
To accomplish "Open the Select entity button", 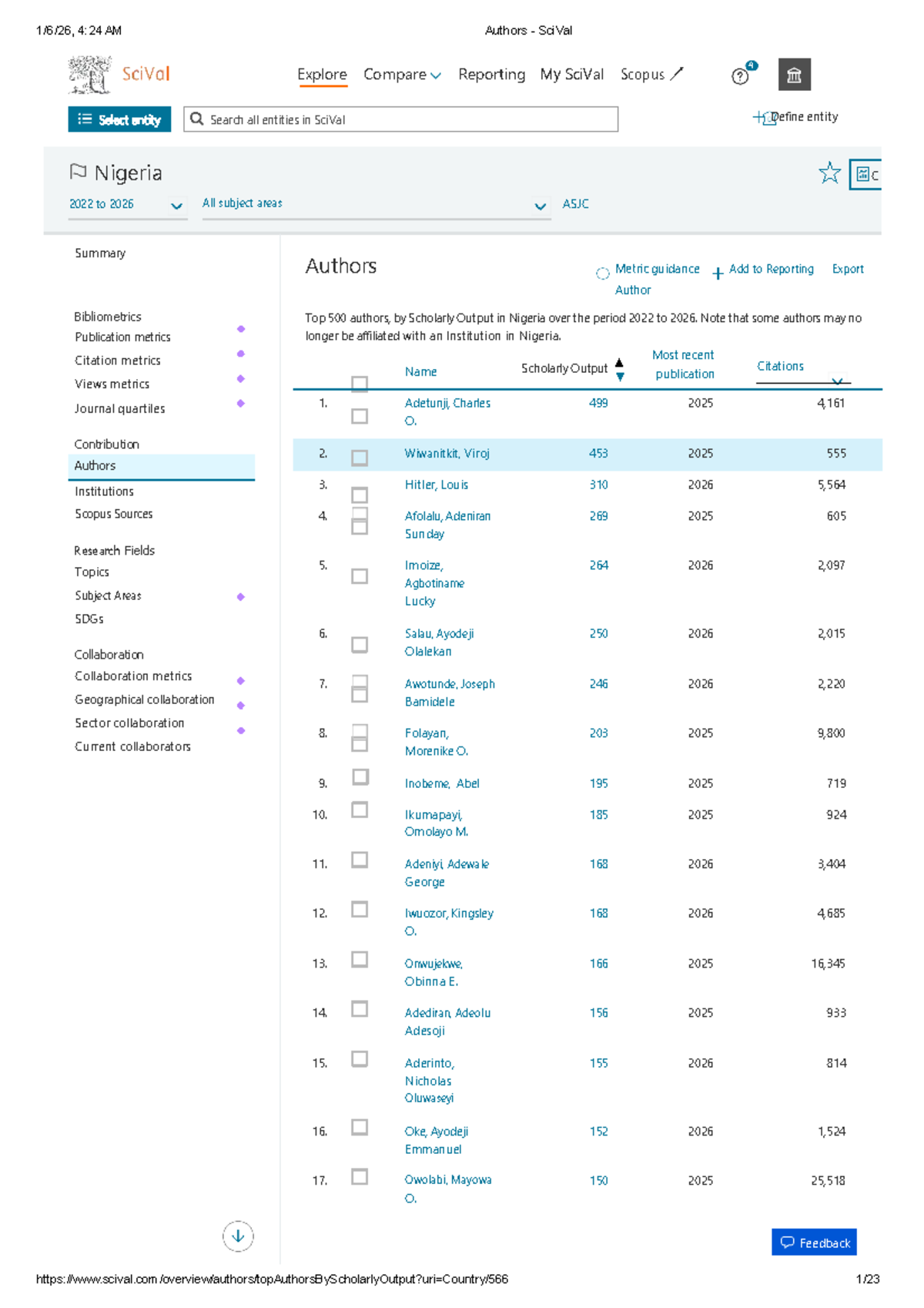I will (119, 119).
